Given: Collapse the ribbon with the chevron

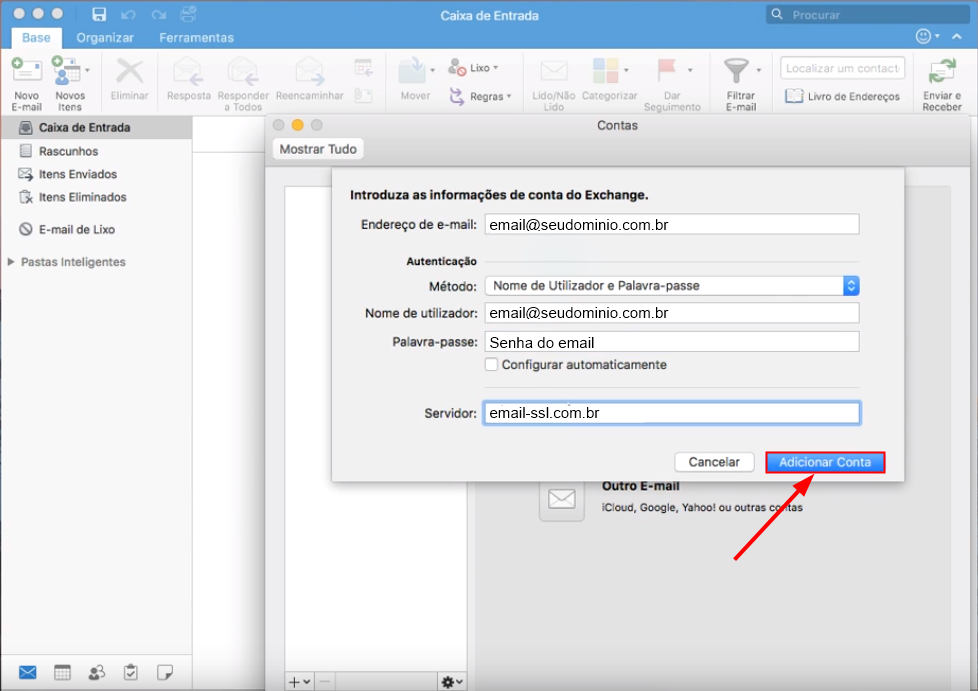Looking at the screenshot, I should coord(957,37).
